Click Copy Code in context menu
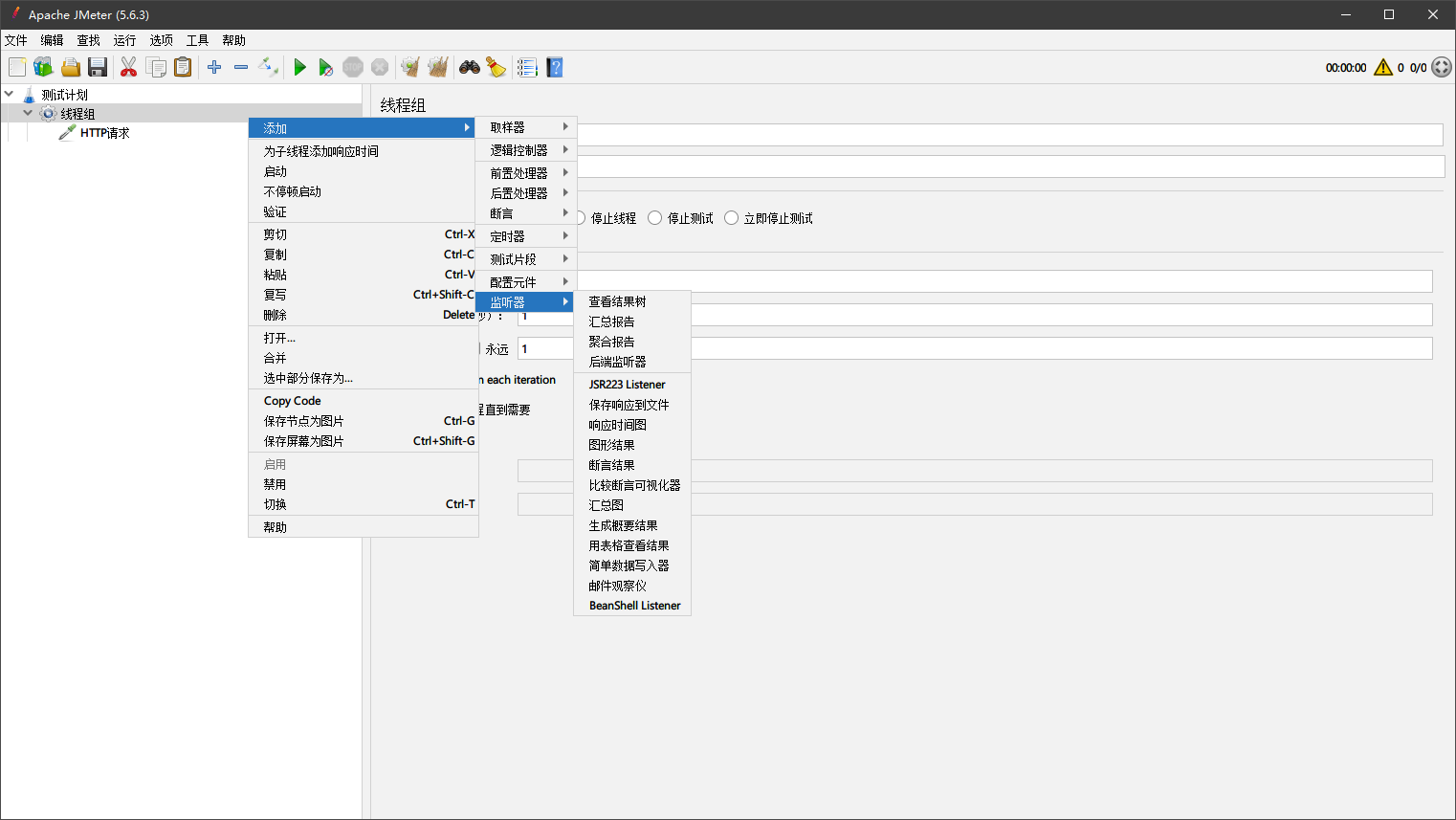1456x820 pixels. click(x=363, y=401)
